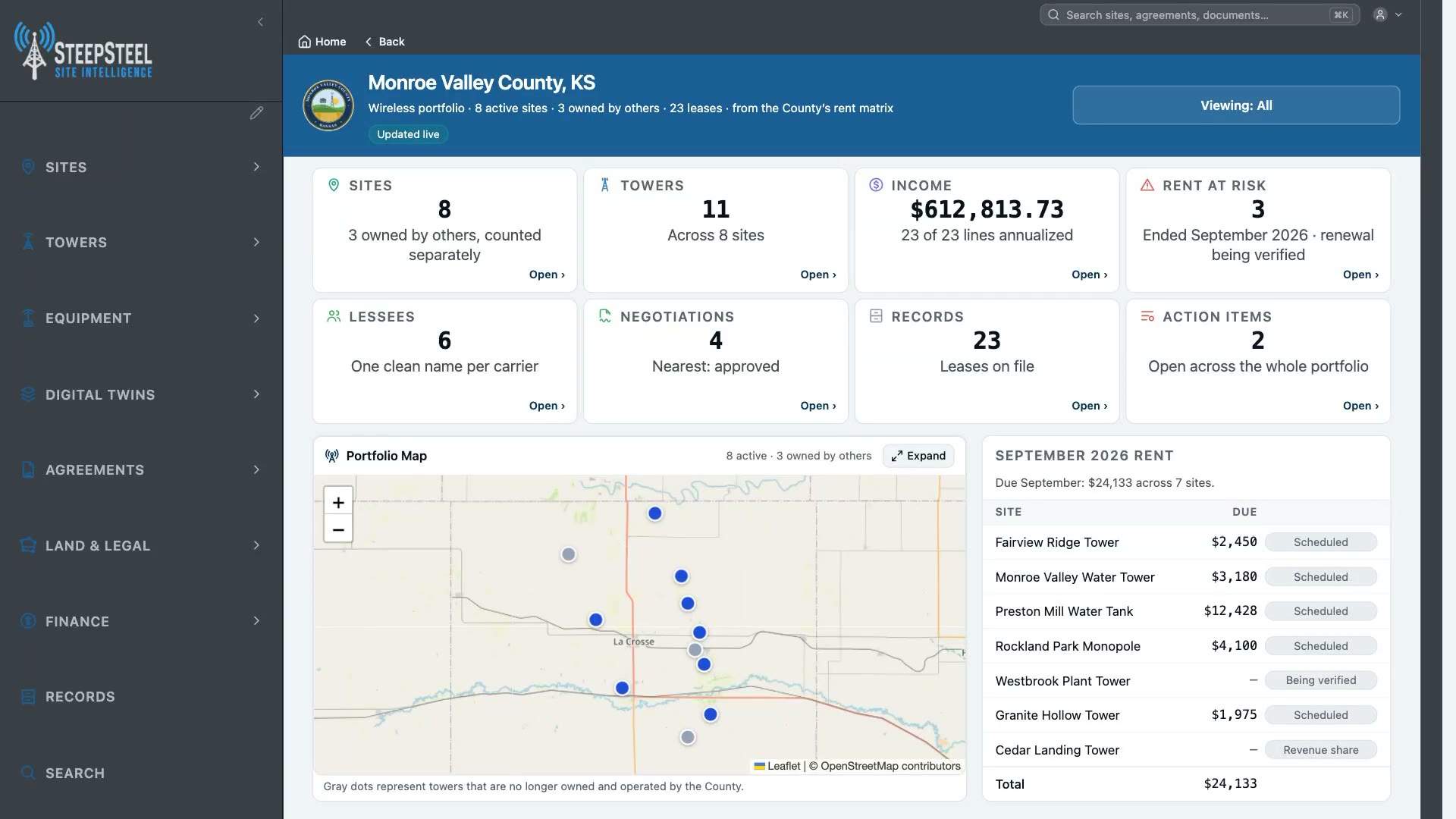Click the Preston Mill Water Tank row

click(1186, 611)
